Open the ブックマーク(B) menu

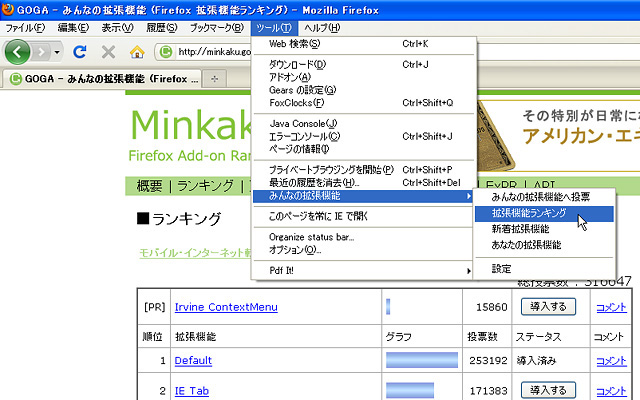point(217,28)
